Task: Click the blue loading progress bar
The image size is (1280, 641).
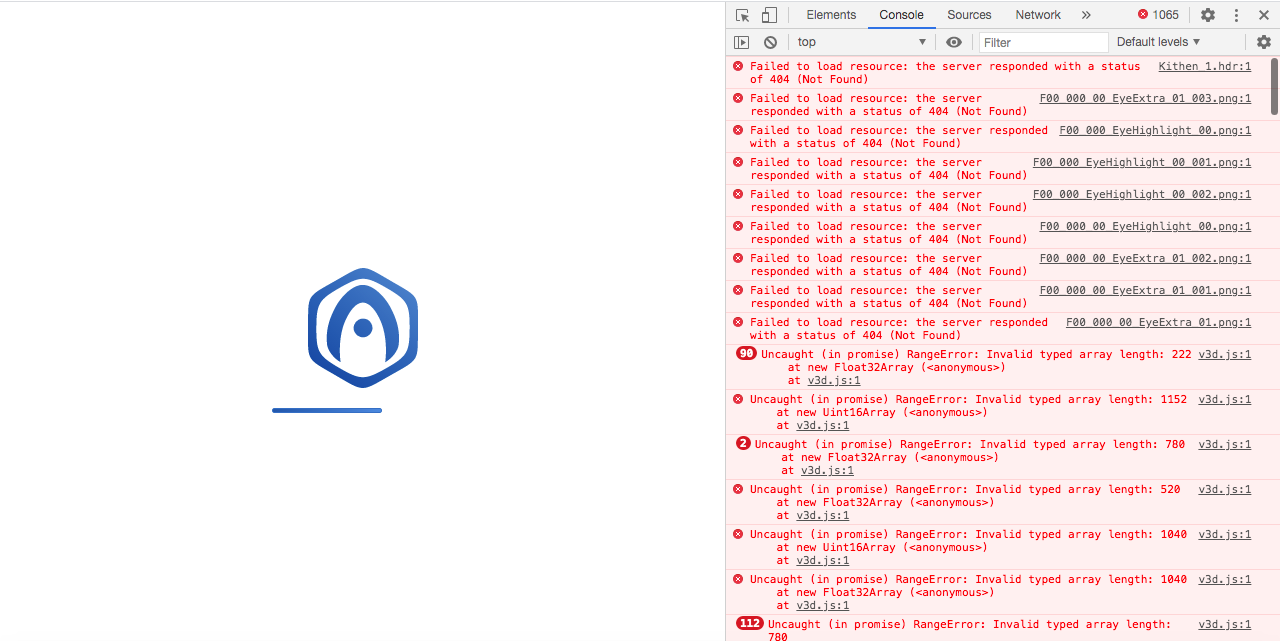Action: coord(327,410)
